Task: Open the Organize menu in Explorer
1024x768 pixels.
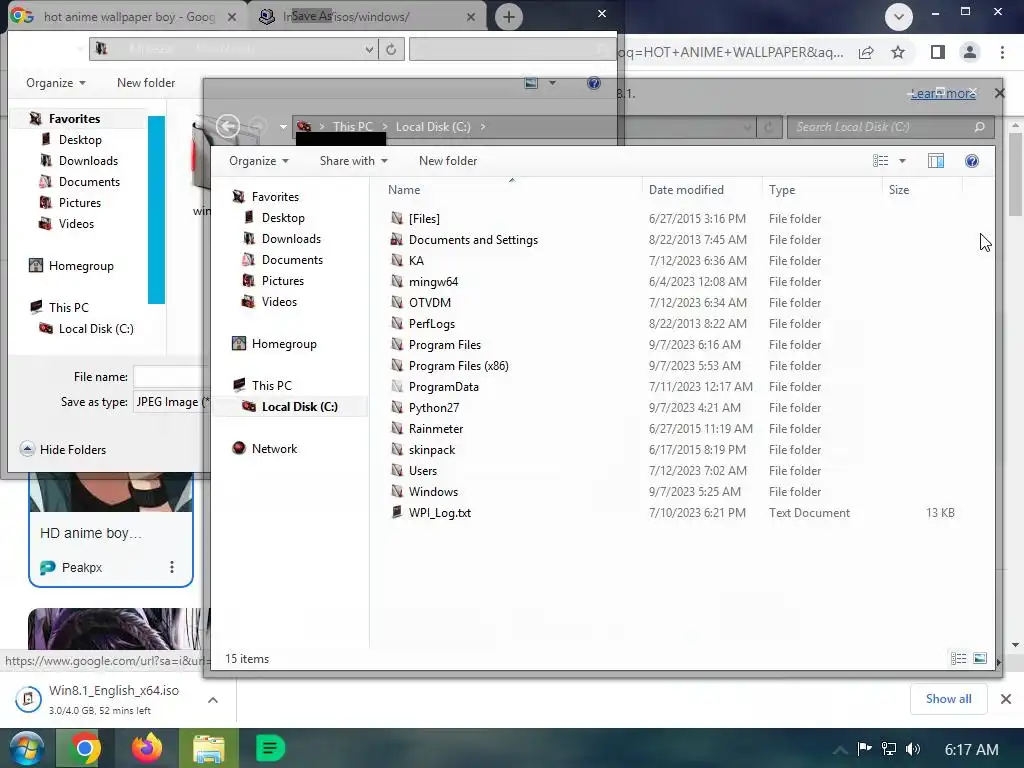Action: tap(259, 161)
